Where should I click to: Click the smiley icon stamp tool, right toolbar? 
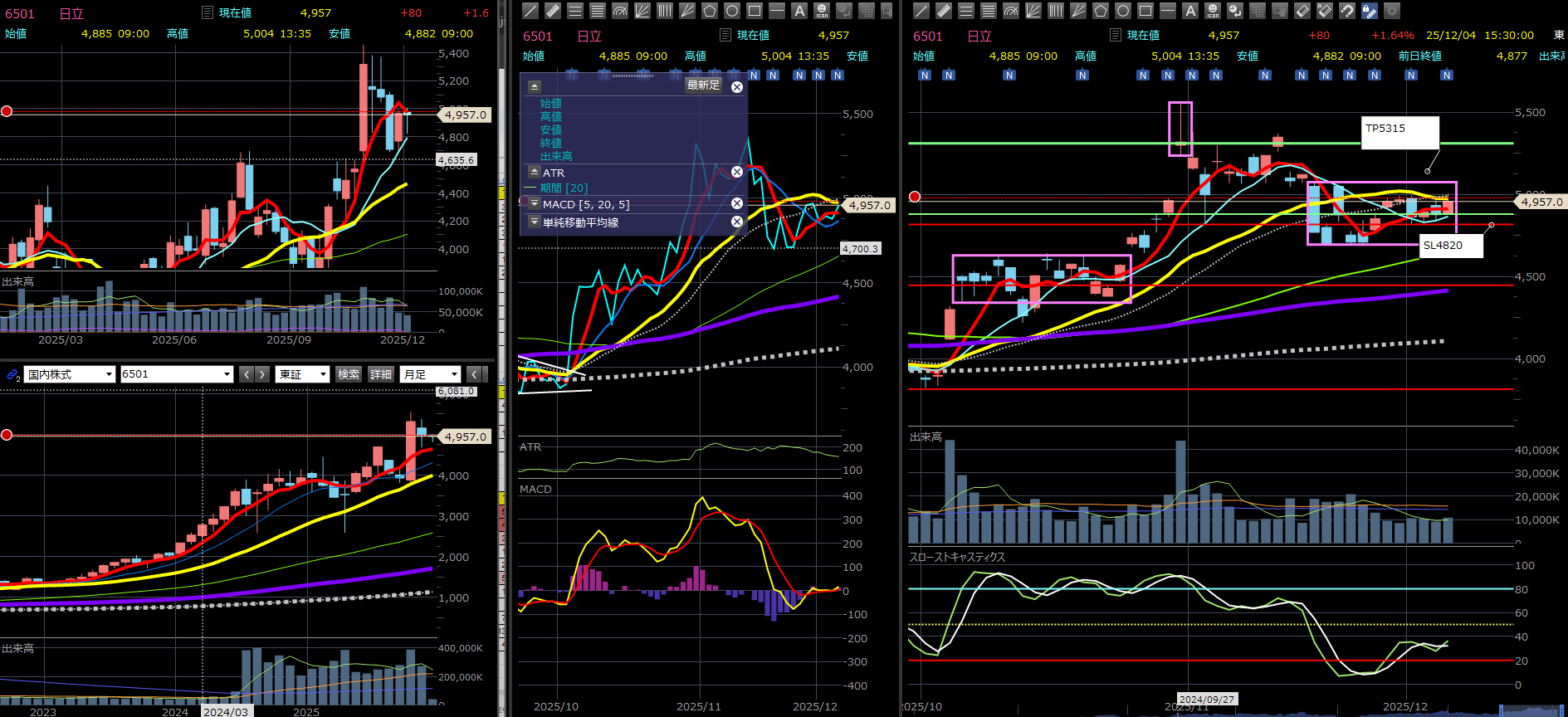click(1213, 11)
